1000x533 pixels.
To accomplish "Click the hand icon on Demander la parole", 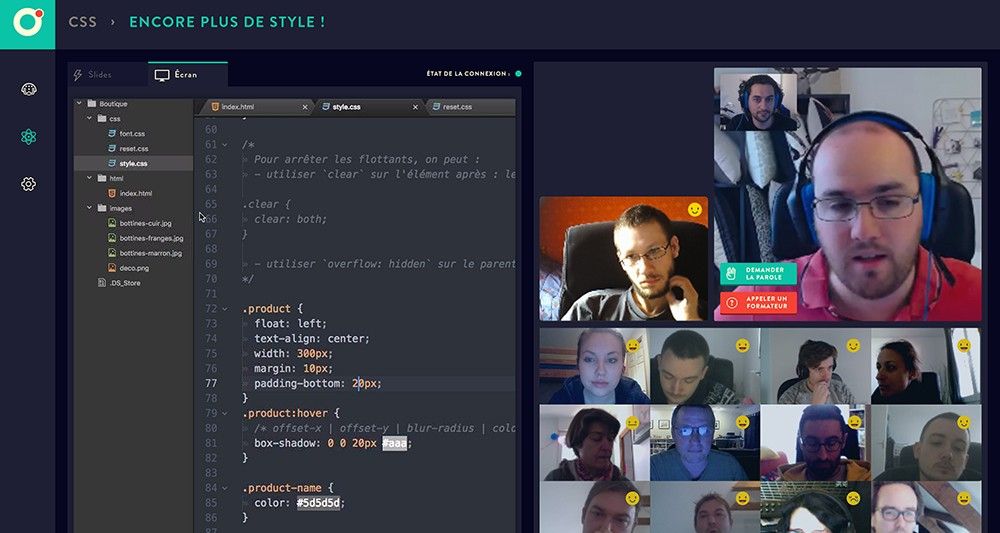I will click(x=732, y=274).
